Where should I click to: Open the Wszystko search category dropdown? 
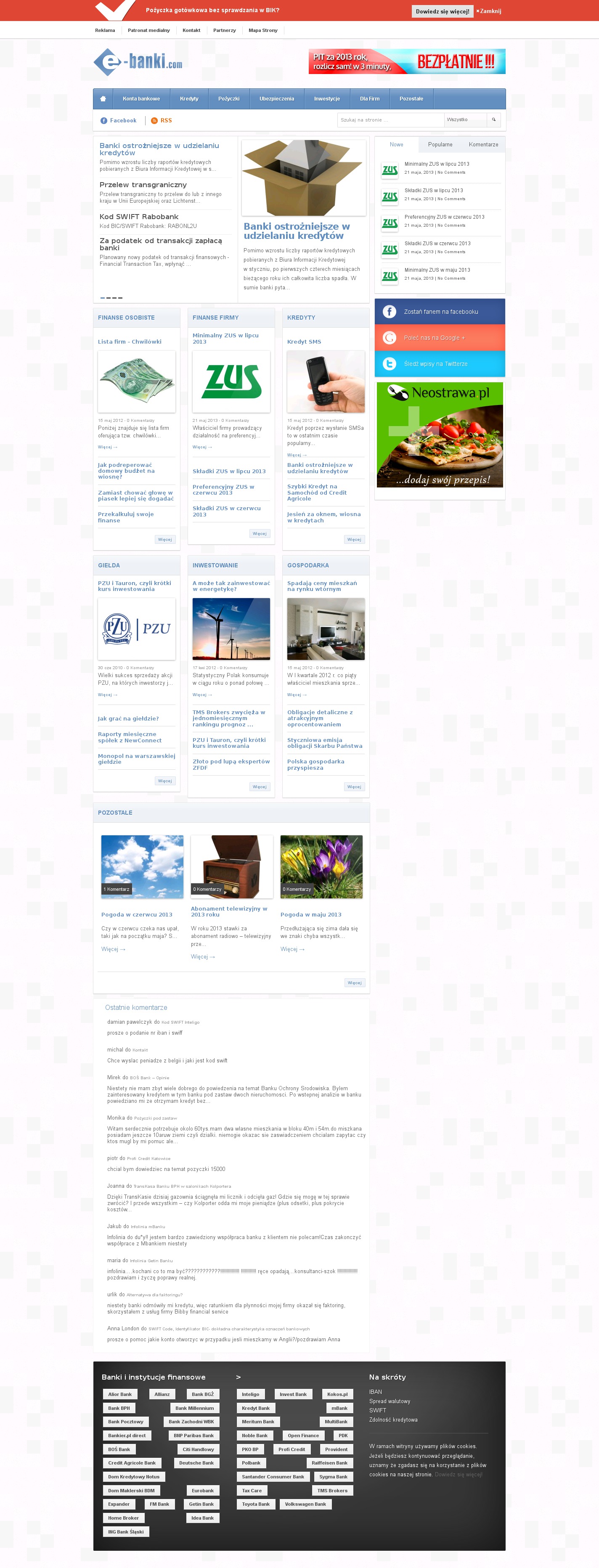point(466,120)
